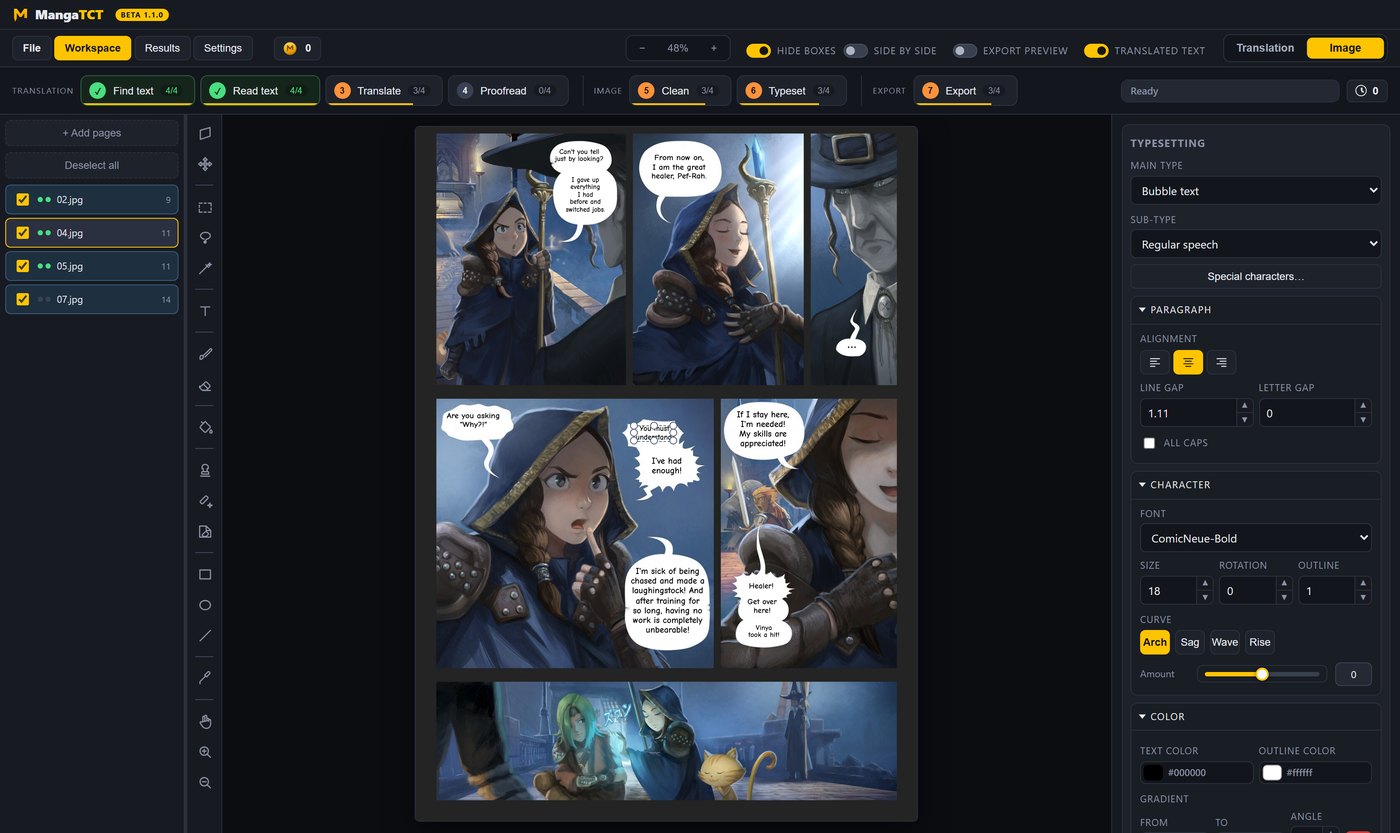The width and height of the screenshot is (1400, 833).
Task: Switch to the Workspace tab
Action: (x=93, y=48)
